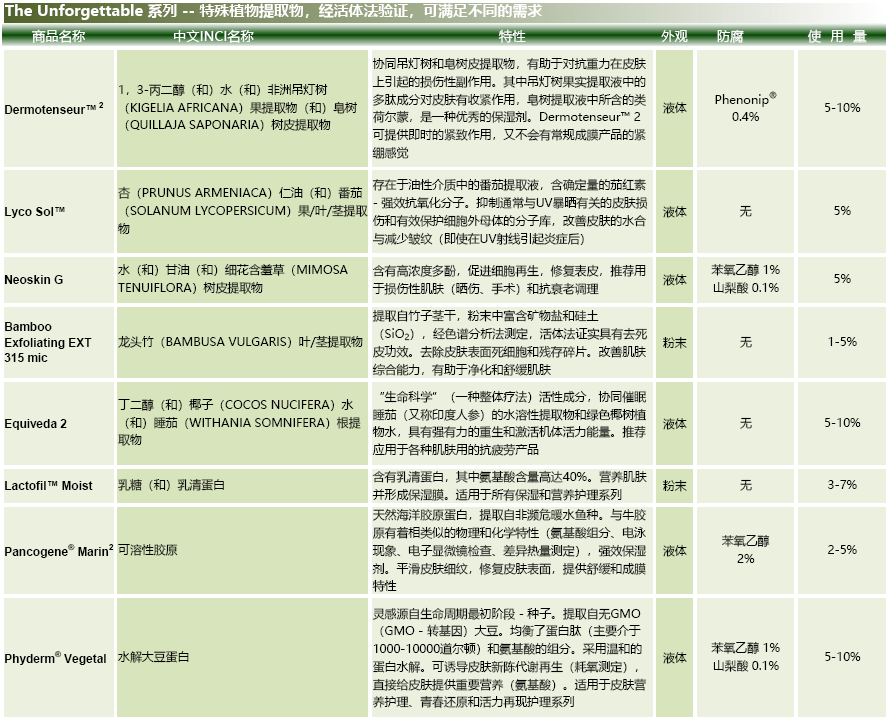
Task: Select 5% usage in the Neoskin G row
Action: pyautogui.click(x=842, y=279)
